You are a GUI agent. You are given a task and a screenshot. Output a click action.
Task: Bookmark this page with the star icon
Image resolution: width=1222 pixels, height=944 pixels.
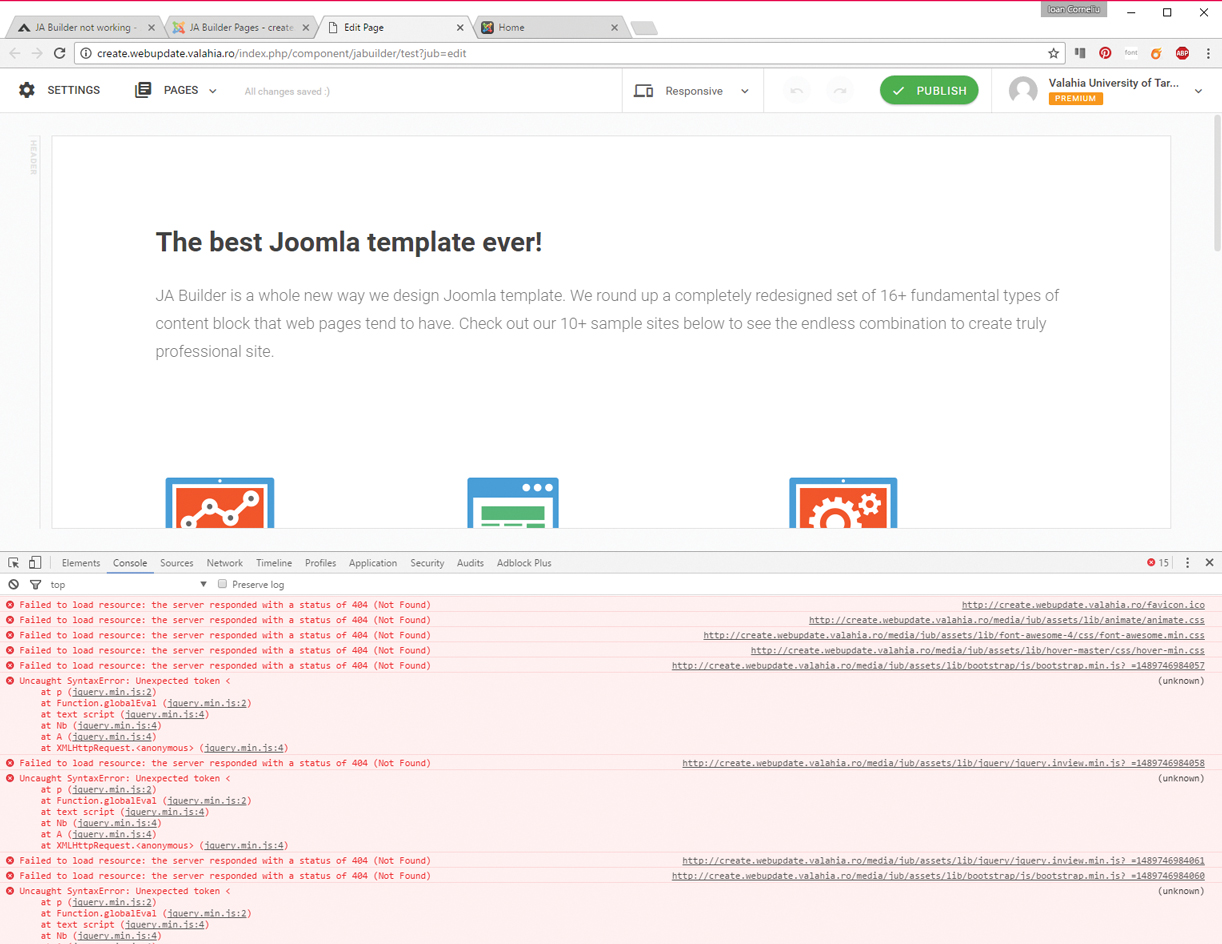coord(1053,53)
